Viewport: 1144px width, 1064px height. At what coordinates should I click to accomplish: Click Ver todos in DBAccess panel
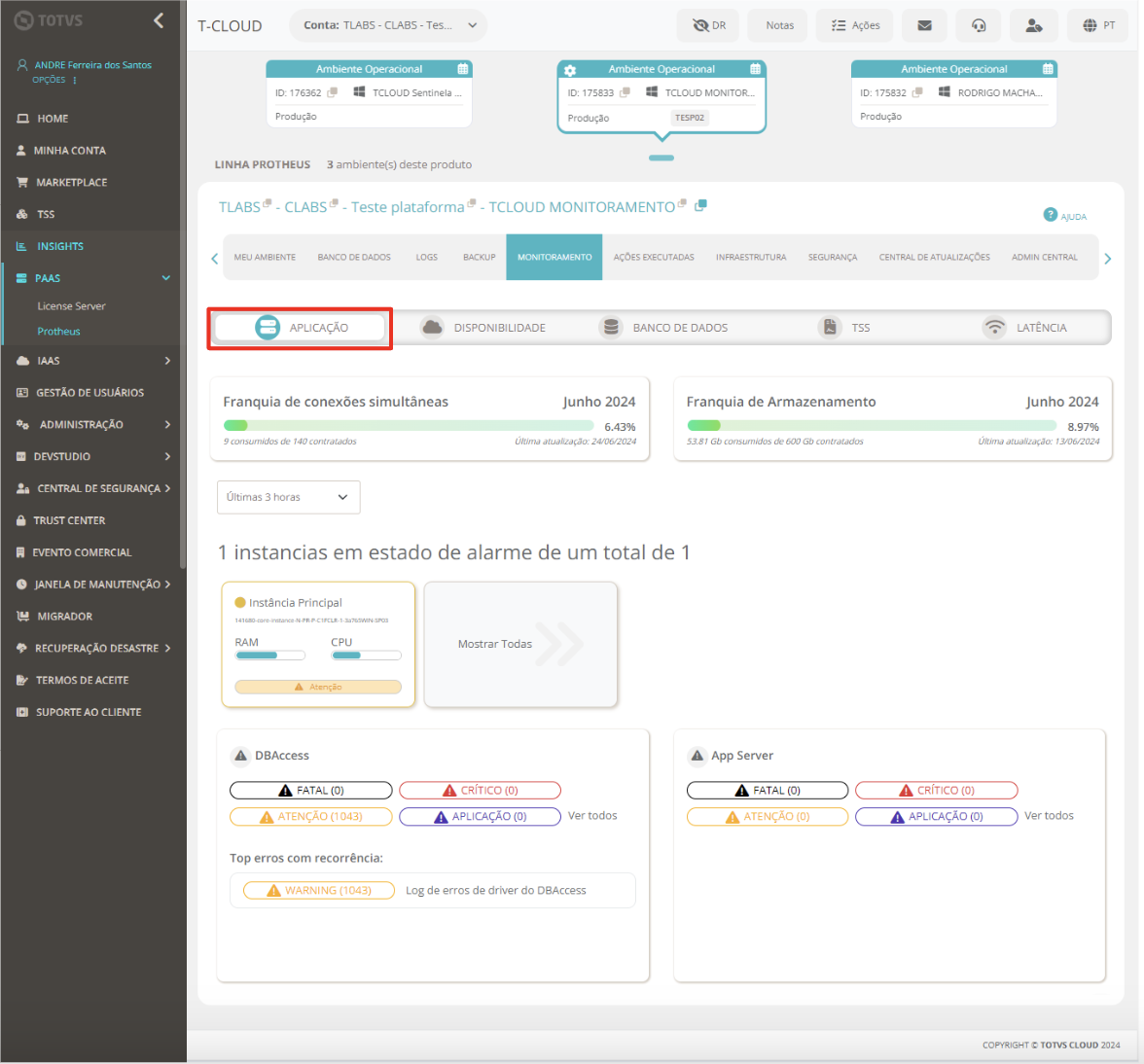coord(594,818)
